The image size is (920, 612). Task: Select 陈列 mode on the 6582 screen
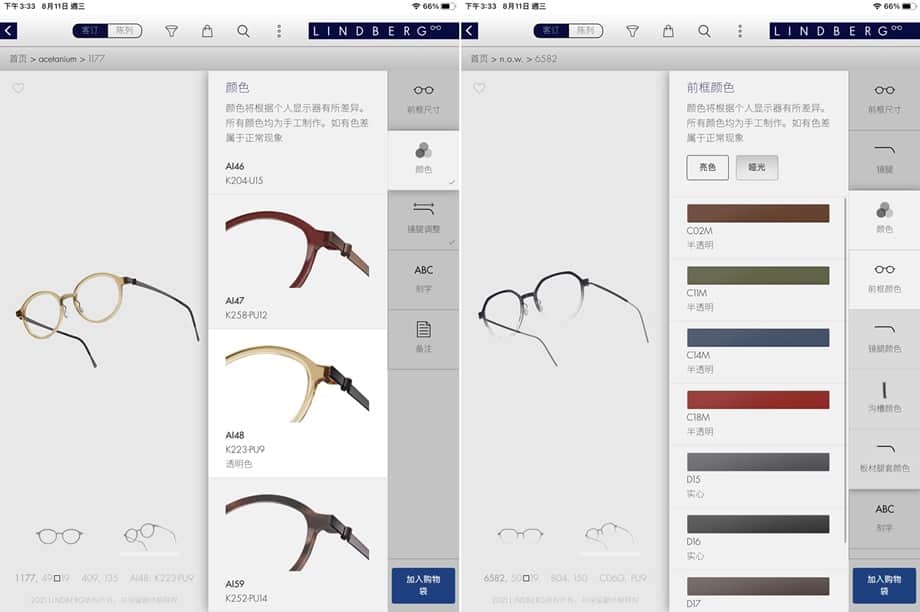[x=586, y=31]
